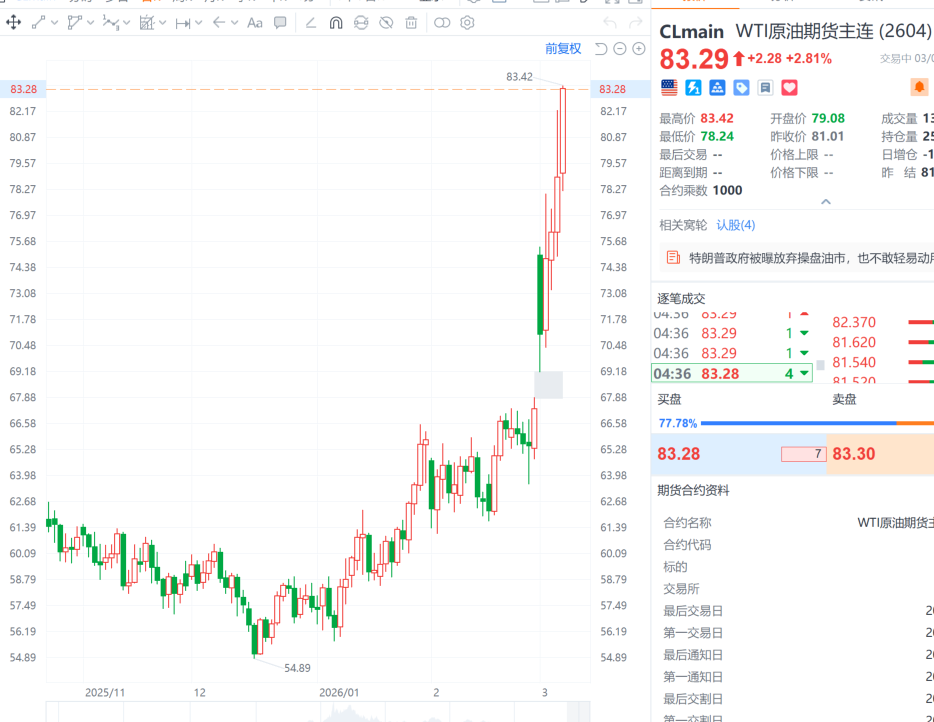
Task: Click the heart favorite icon
Action: (789, 88)
